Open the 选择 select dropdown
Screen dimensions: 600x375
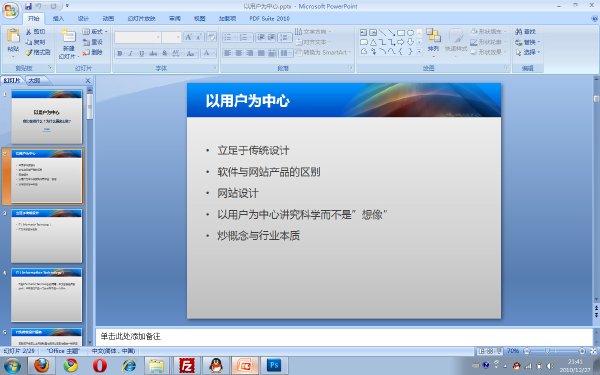(528, 52)
